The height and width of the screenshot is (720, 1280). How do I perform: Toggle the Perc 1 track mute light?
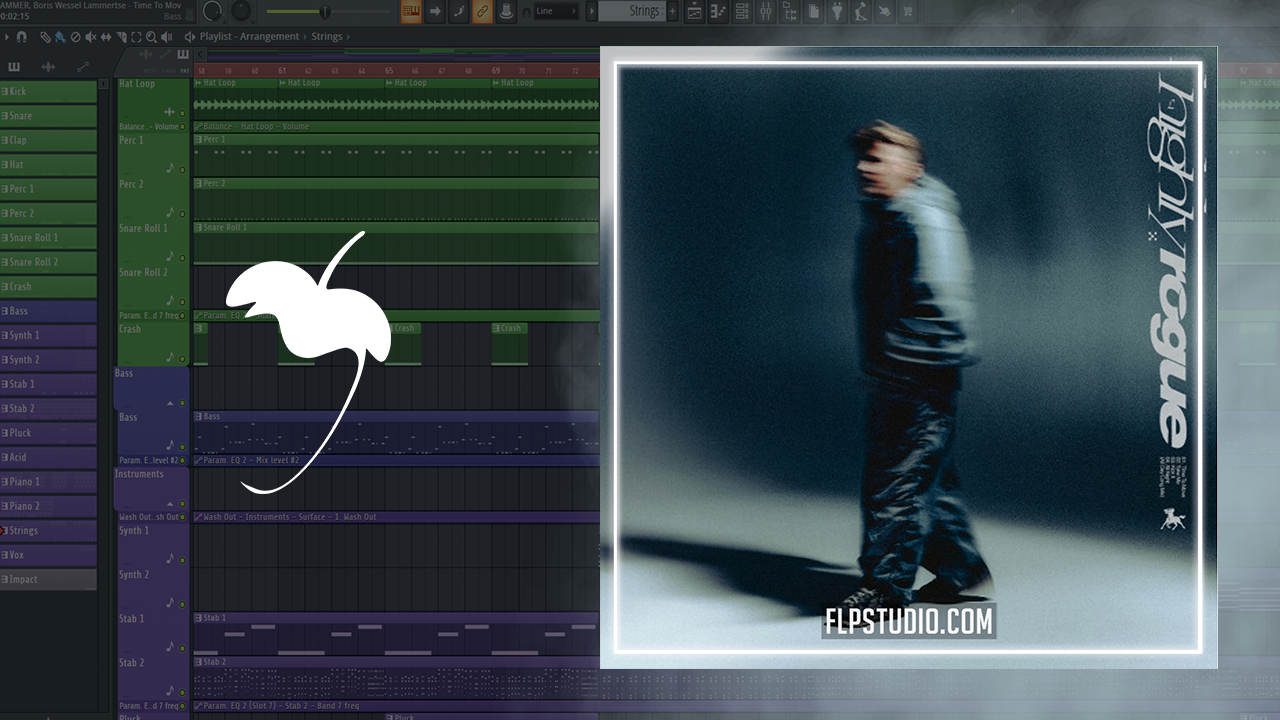coord(182,169)
